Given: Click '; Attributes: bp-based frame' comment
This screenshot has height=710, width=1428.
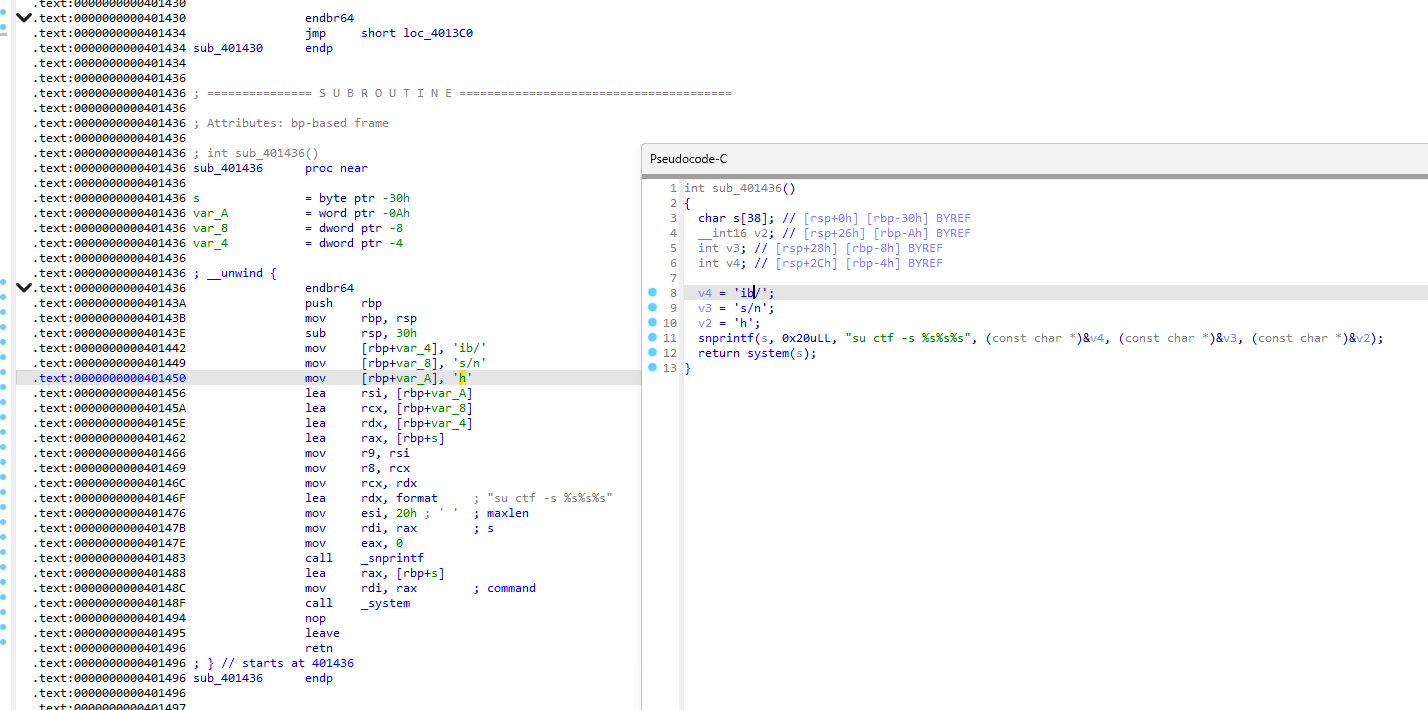Looking at the screenshot, I should tap(291, 123).
